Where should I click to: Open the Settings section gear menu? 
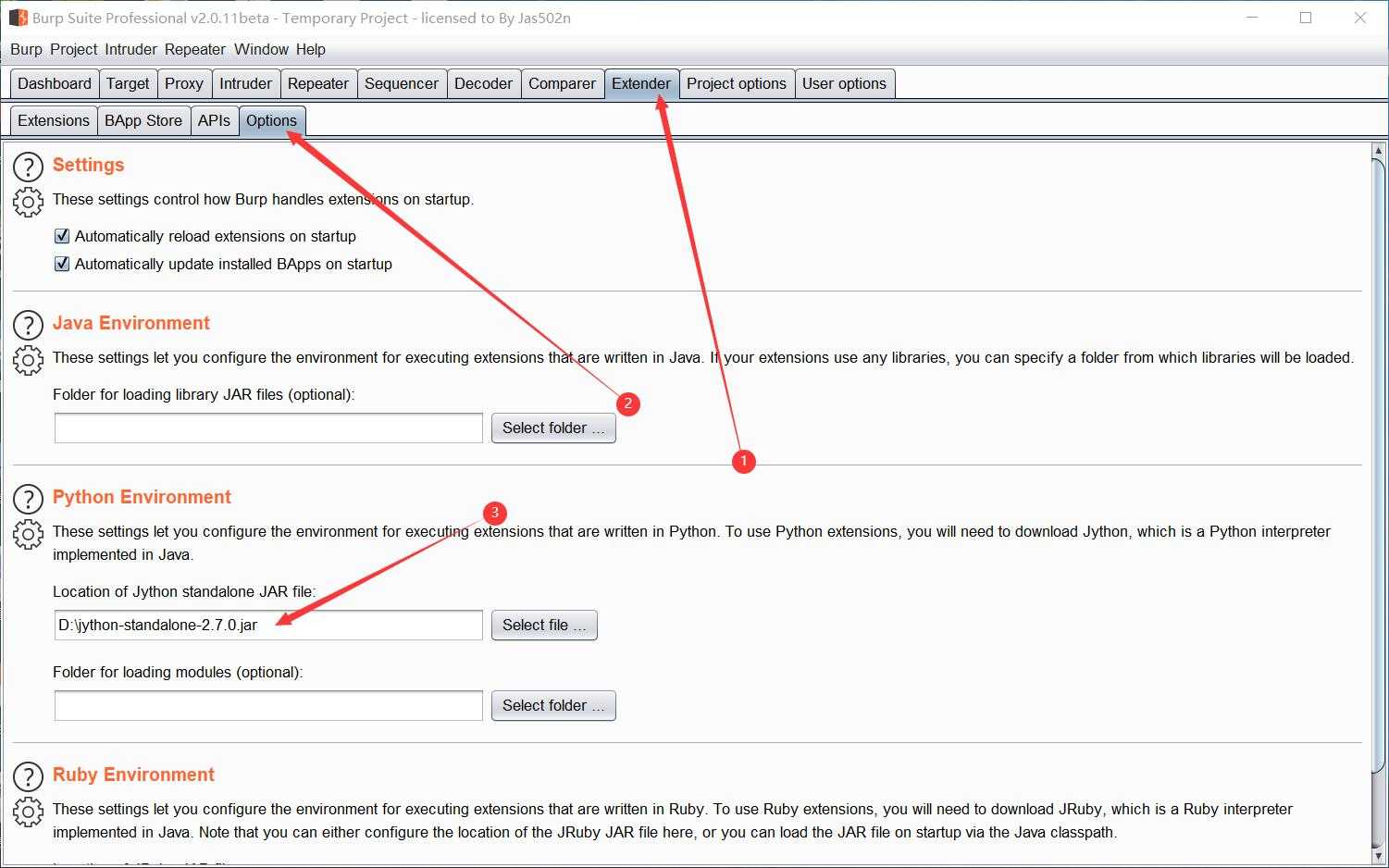pyautogui.click(x=29, y=201)
